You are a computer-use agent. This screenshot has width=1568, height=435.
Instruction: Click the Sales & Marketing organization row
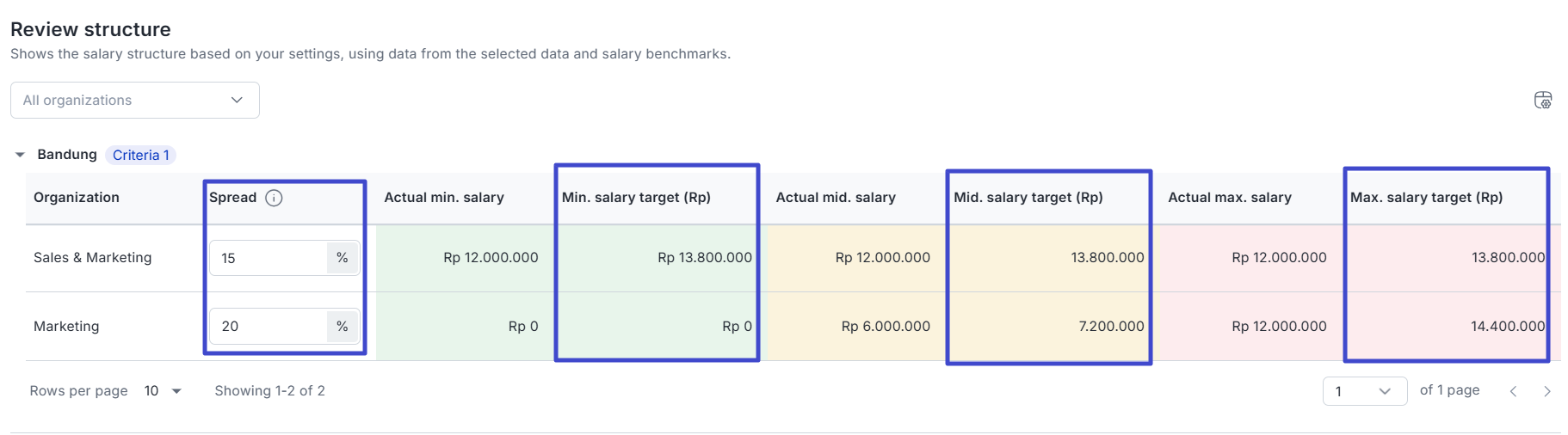coord(92,258)
